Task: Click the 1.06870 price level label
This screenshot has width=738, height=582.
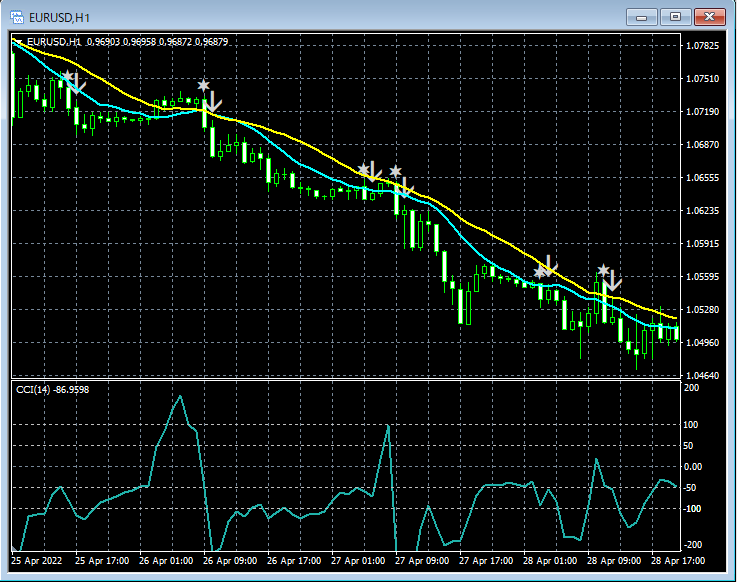Action: pos(702,144)
